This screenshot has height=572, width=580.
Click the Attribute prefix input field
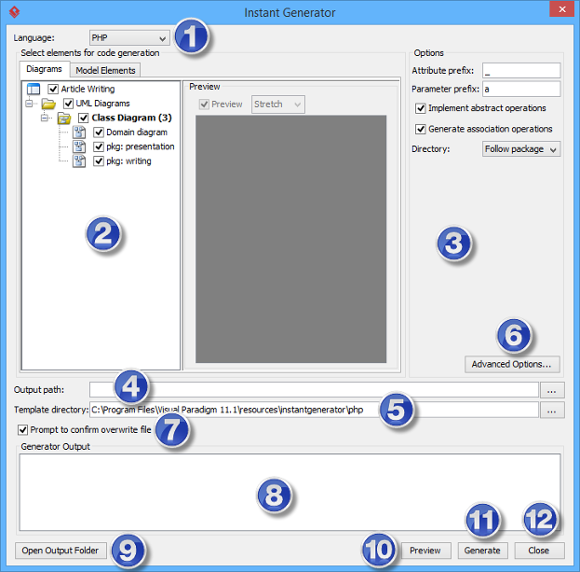(x=521, y=70)
